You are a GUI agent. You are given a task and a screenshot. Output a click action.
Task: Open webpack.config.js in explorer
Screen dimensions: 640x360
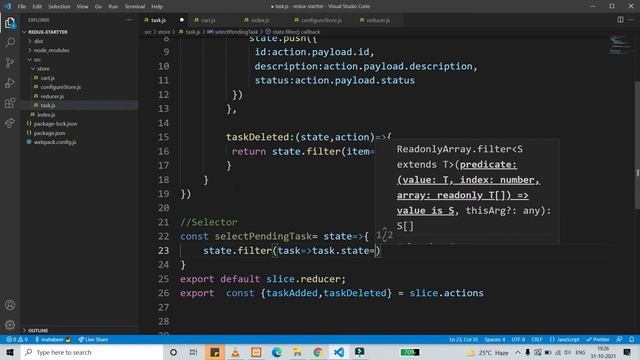[55, 142]
